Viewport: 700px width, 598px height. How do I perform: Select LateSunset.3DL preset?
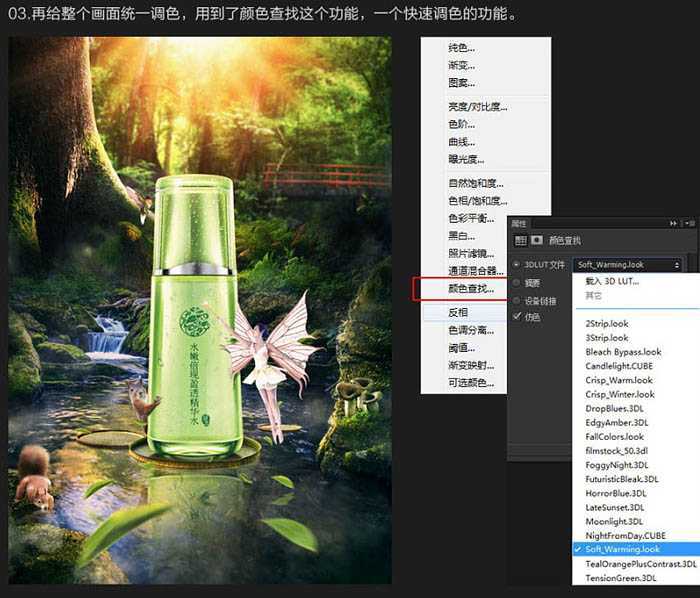(615, 507)
